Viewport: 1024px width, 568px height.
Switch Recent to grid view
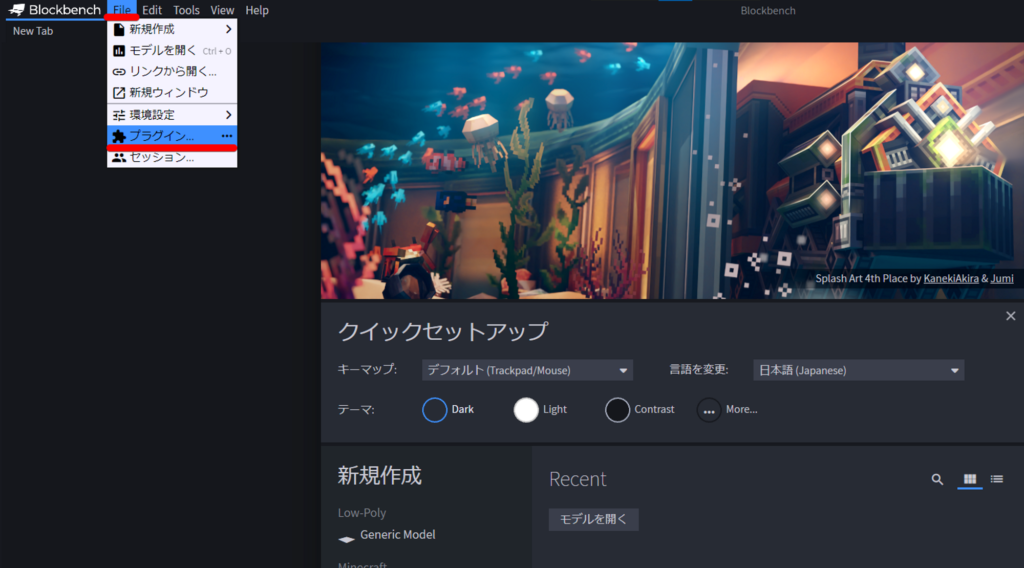[968, 479]
